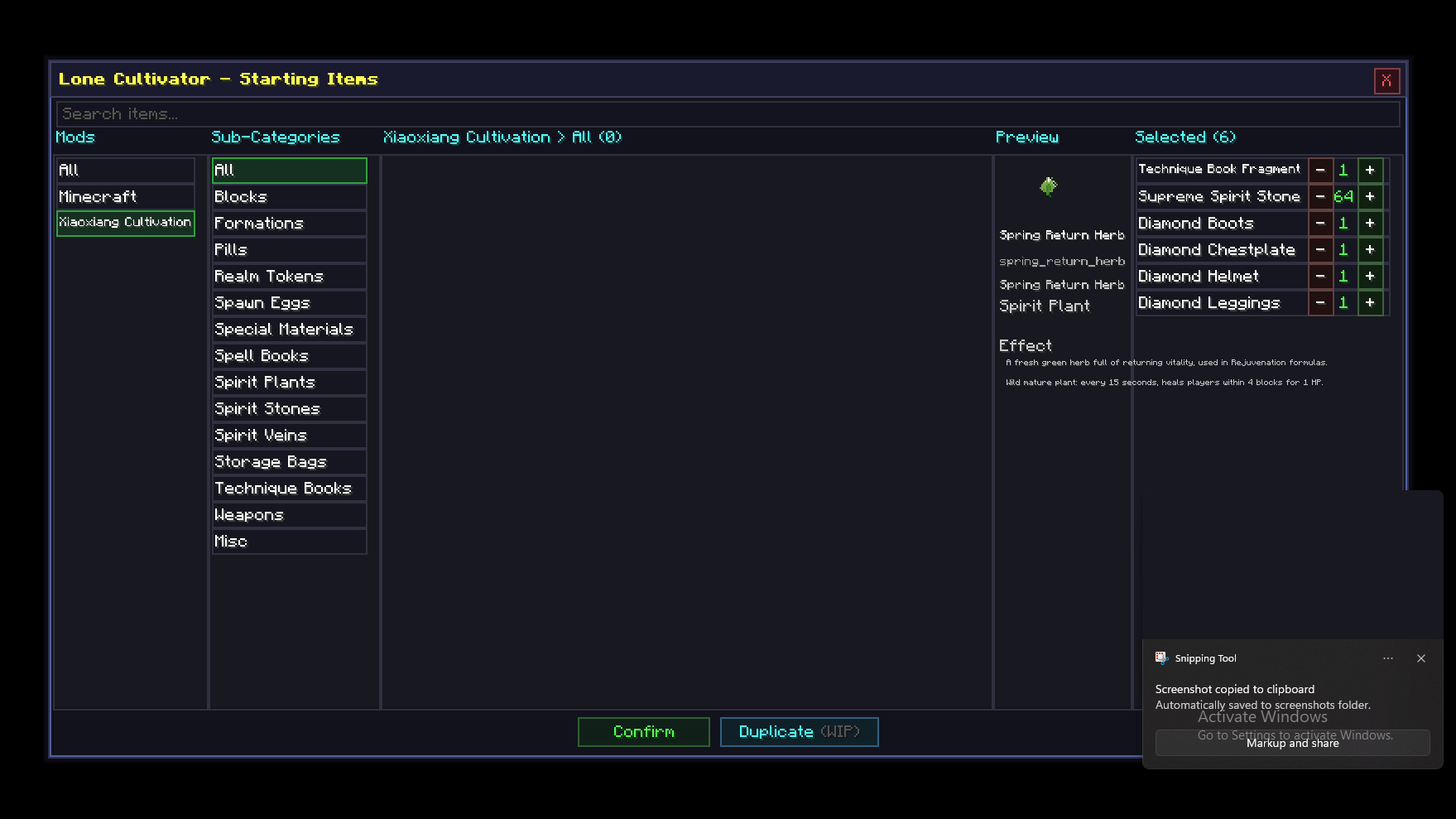Select the All mods filter
Screen dimensions: 1456x819
click(x=125, y=171)
